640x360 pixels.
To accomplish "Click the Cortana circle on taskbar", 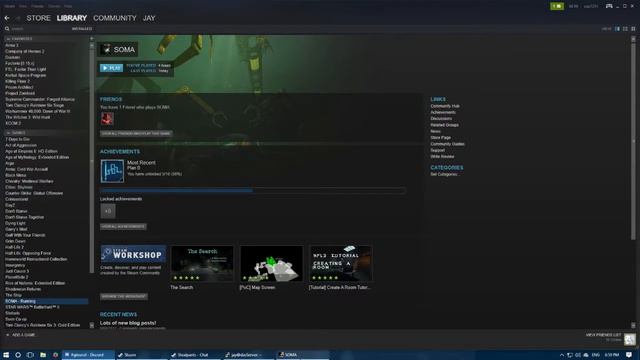I will point(18,355).
